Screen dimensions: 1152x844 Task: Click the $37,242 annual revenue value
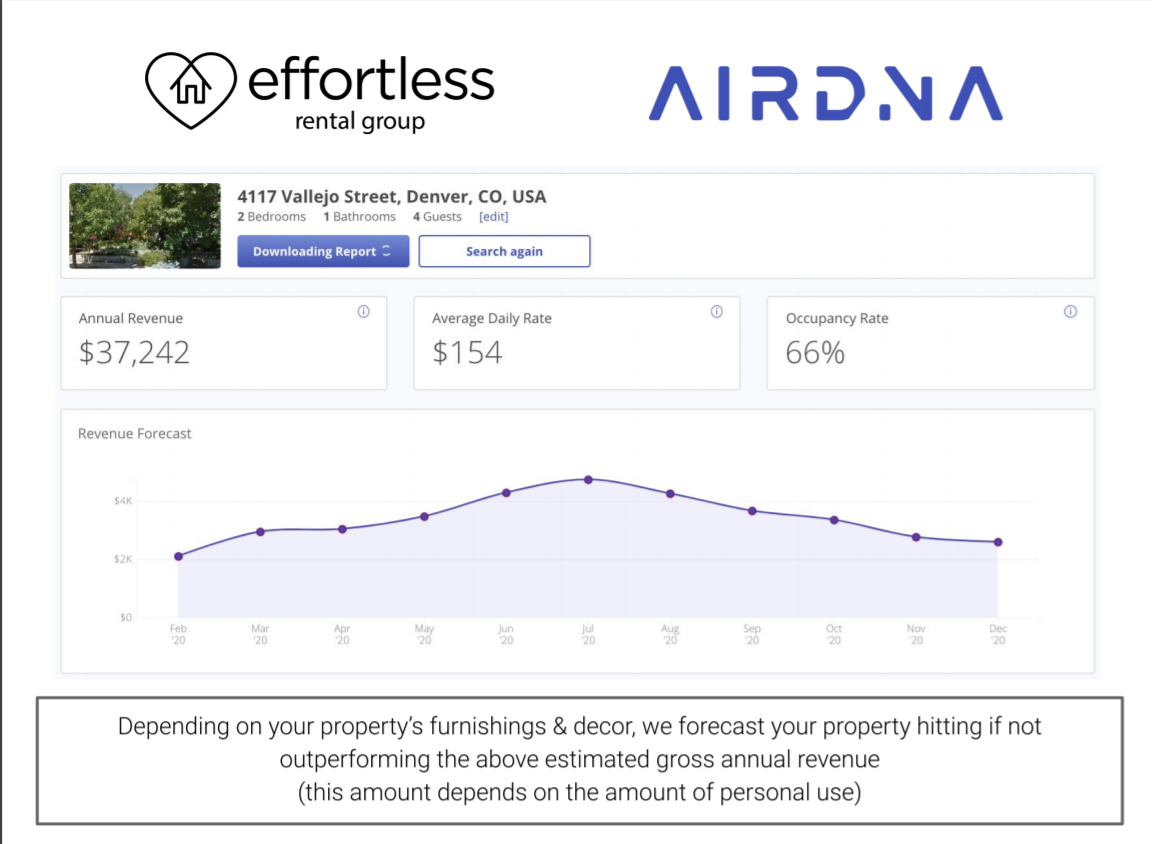134,353
